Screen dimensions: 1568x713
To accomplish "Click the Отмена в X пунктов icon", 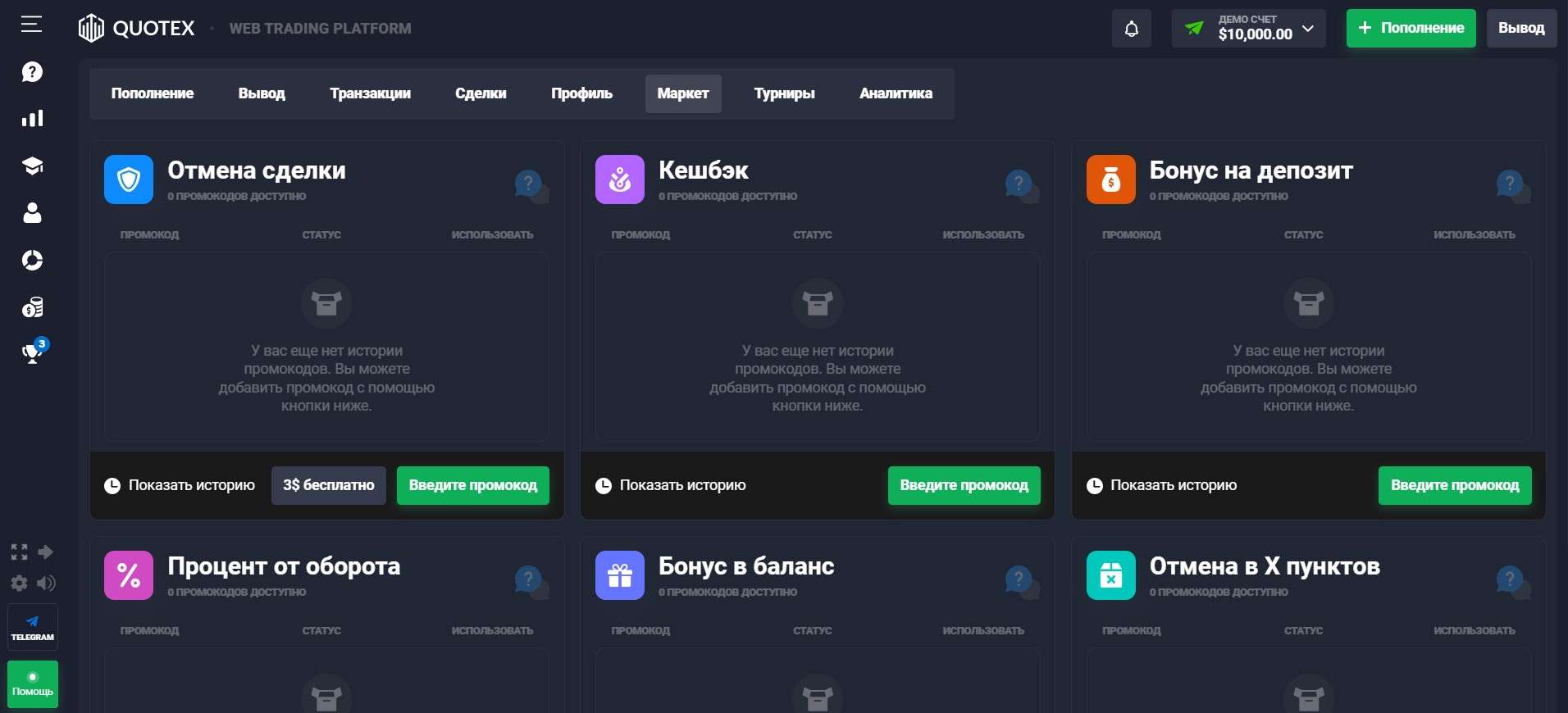I will point(1111,575).
